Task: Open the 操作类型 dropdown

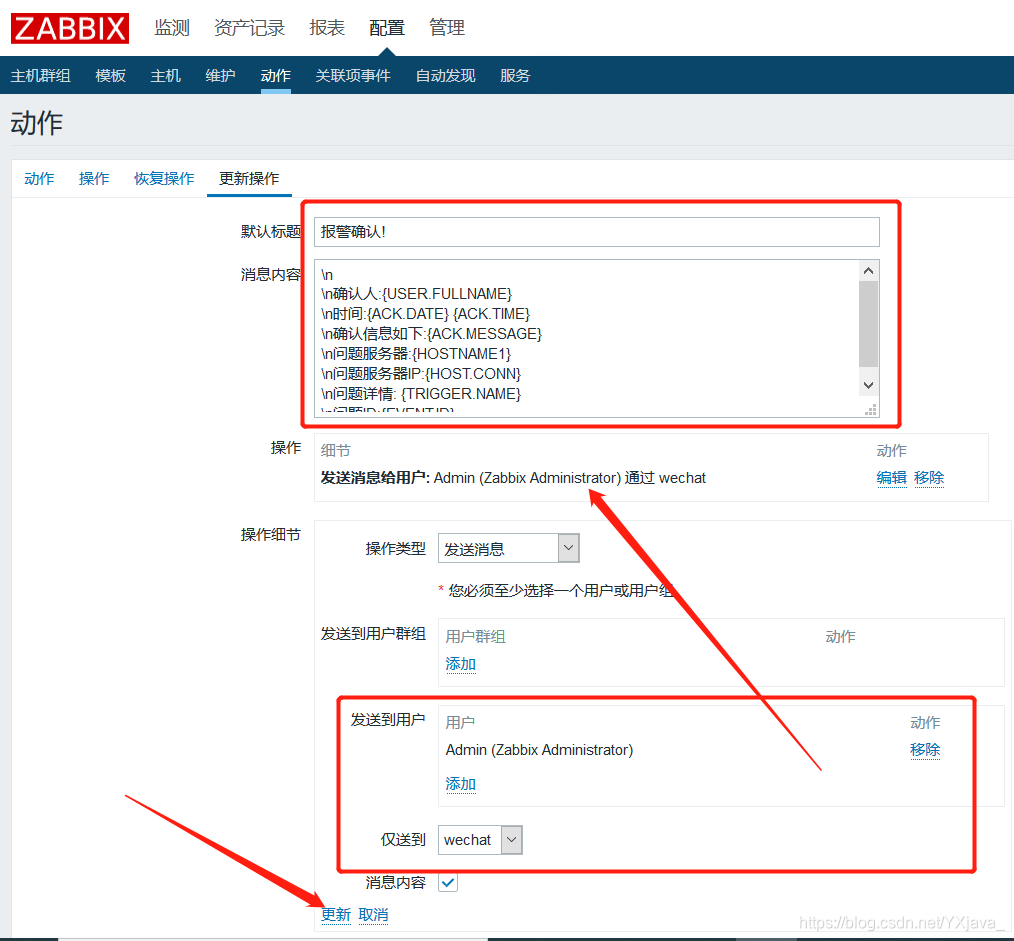Action: (508, 548)
